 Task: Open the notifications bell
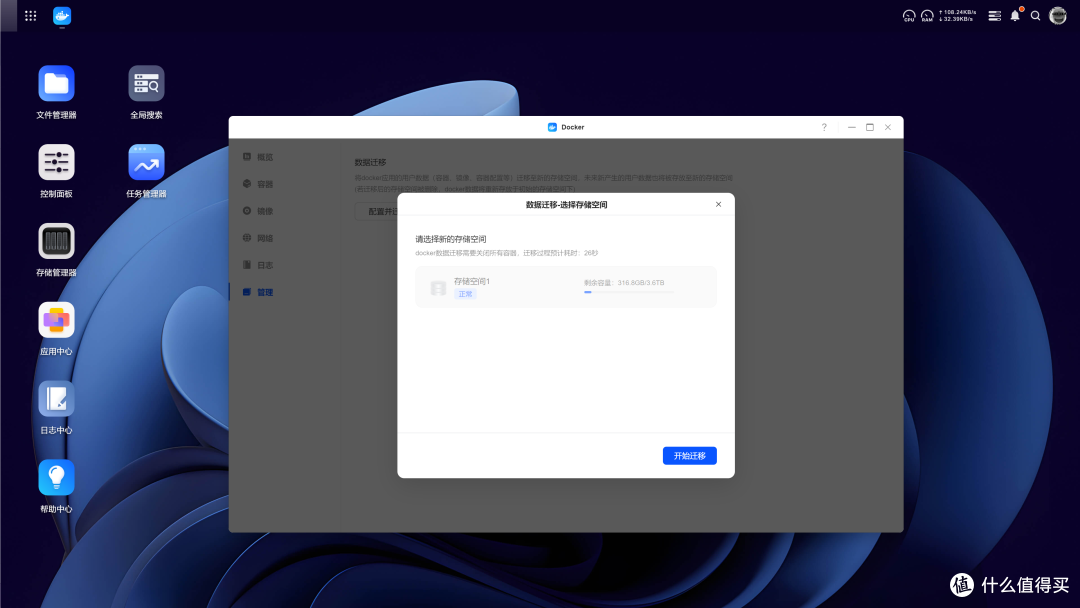(1015, 15)
